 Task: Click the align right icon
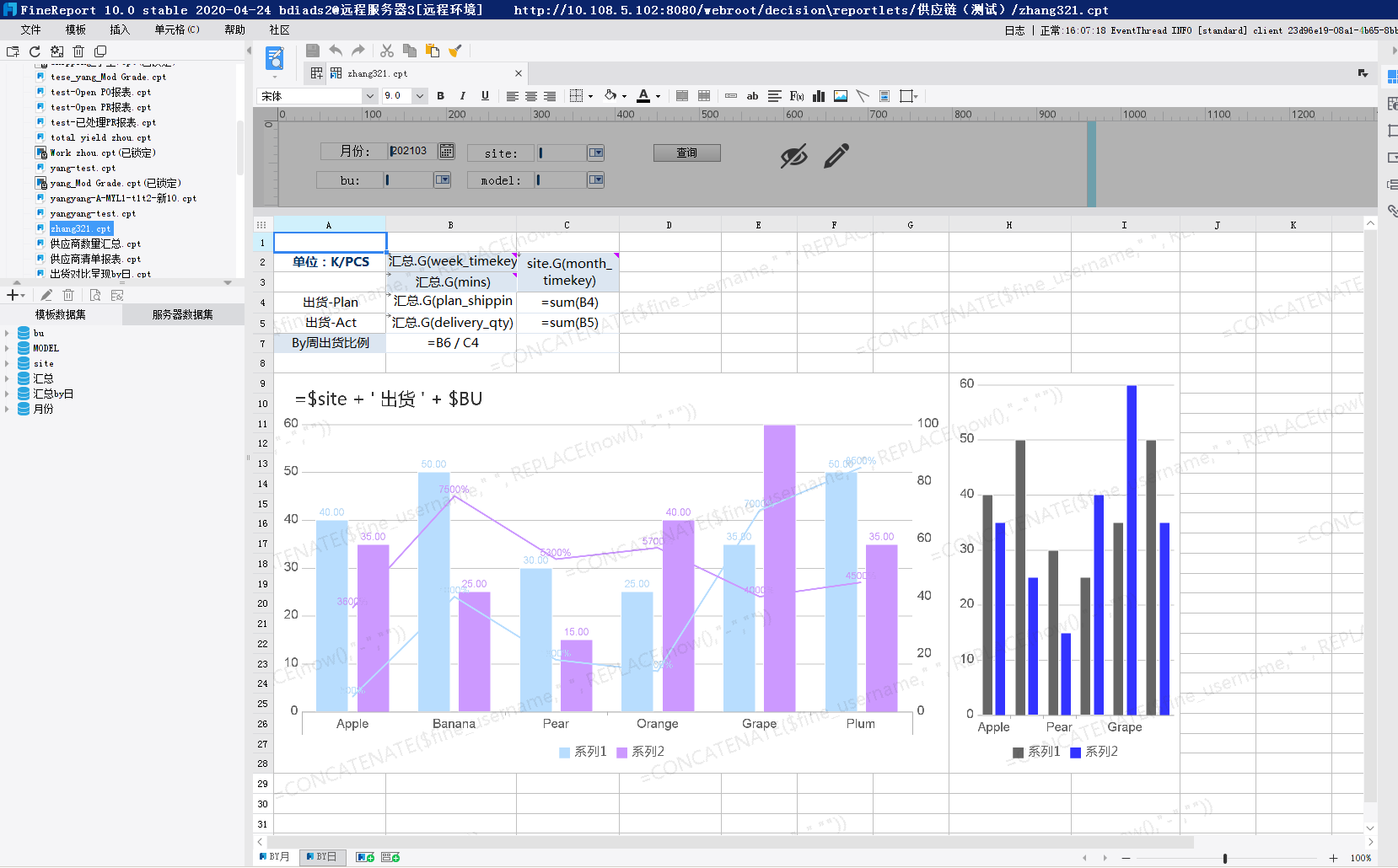coord(550,96)
